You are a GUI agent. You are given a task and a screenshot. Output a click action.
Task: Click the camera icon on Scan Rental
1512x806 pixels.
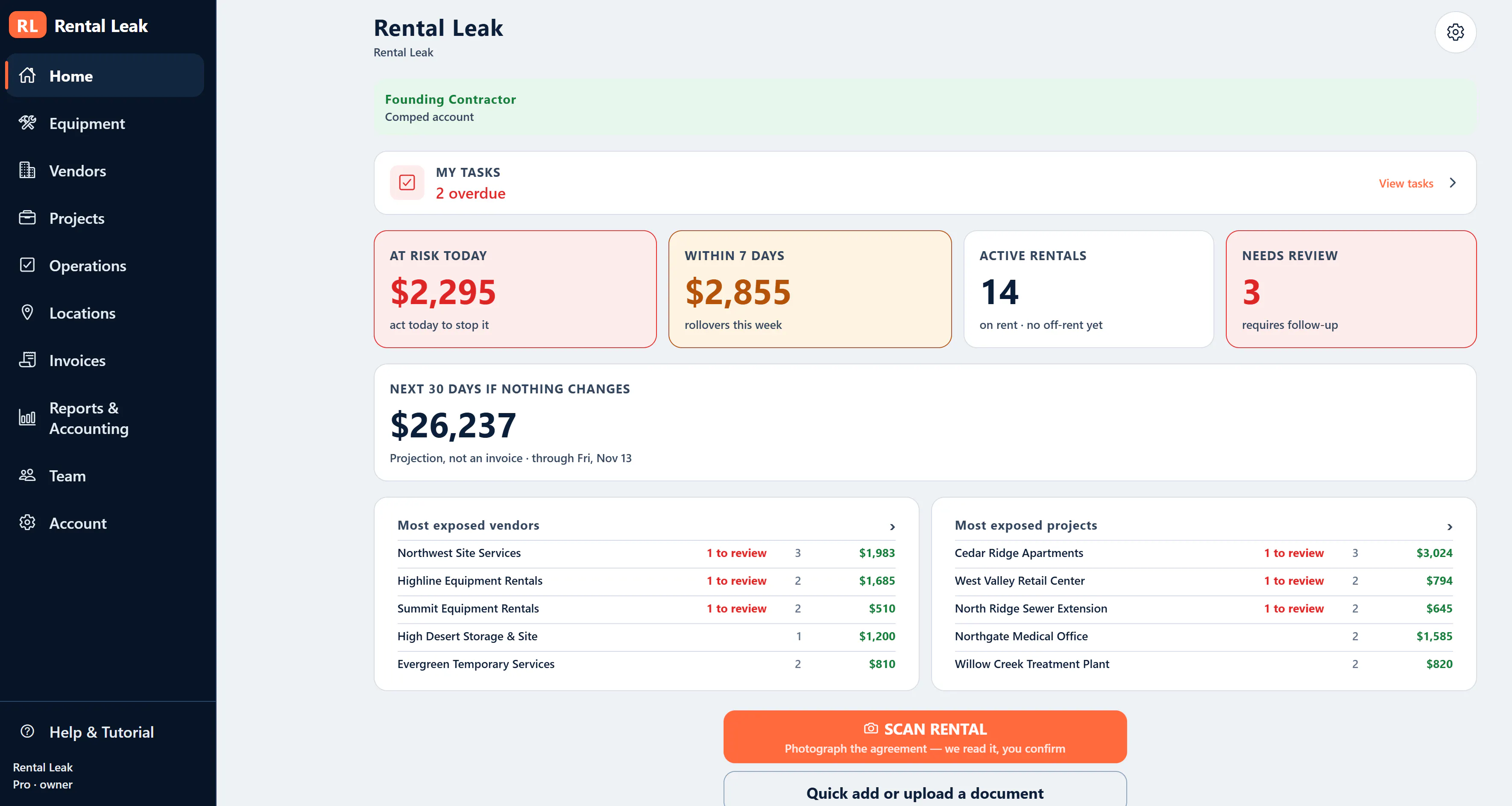[870, 729]
